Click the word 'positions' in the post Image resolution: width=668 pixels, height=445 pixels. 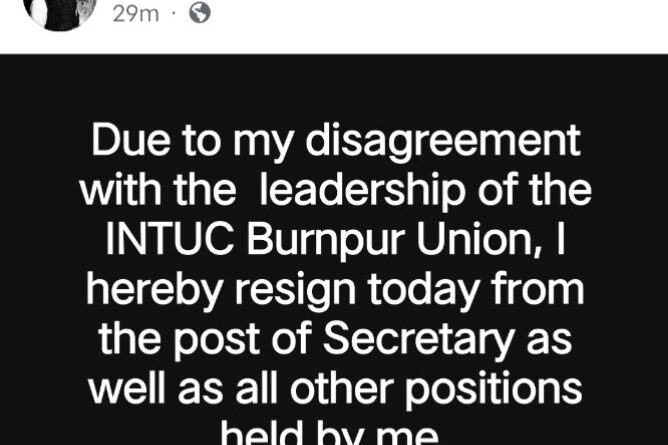coord(493,390)
